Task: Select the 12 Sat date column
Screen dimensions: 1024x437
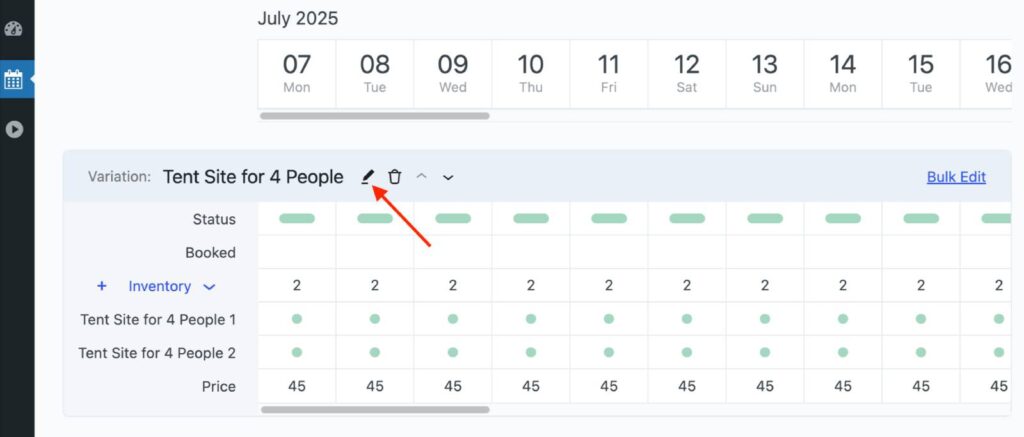Action: (x=687, y=73)
